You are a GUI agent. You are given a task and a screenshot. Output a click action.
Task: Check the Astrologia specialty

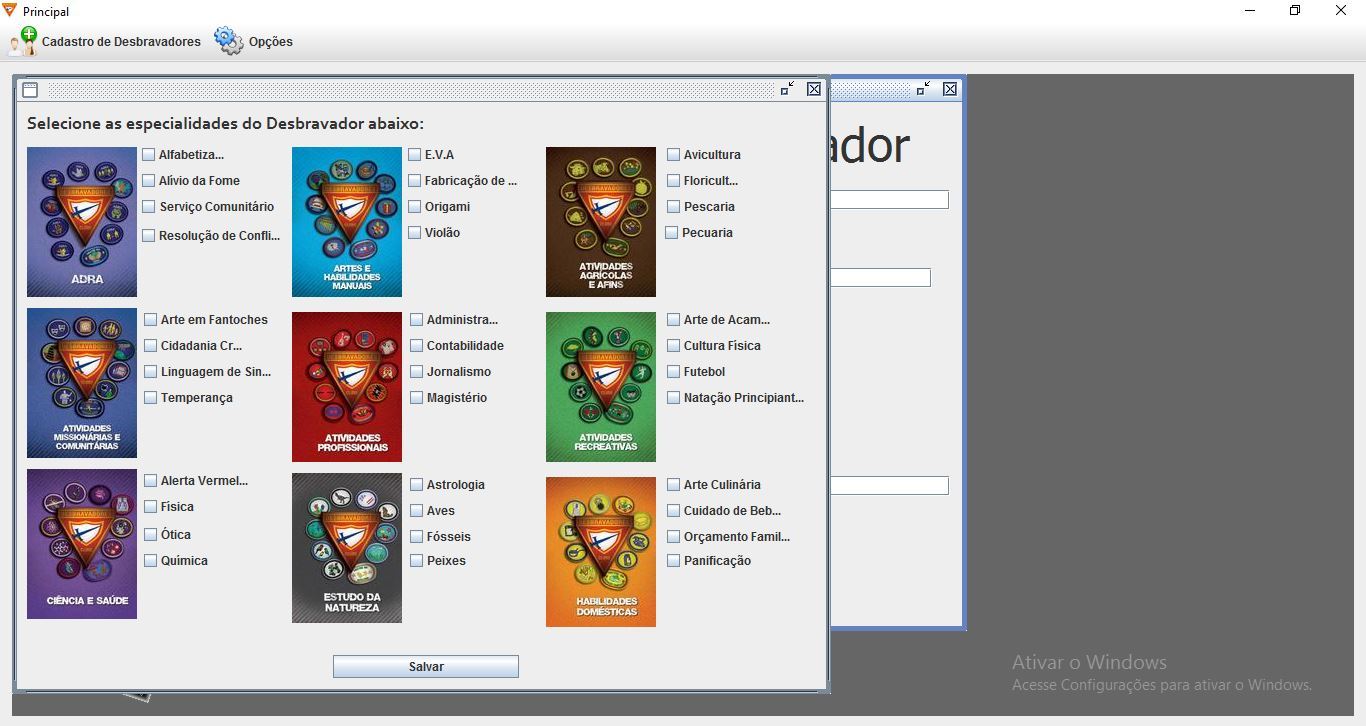pyautogui.click(x=417, y=485)
